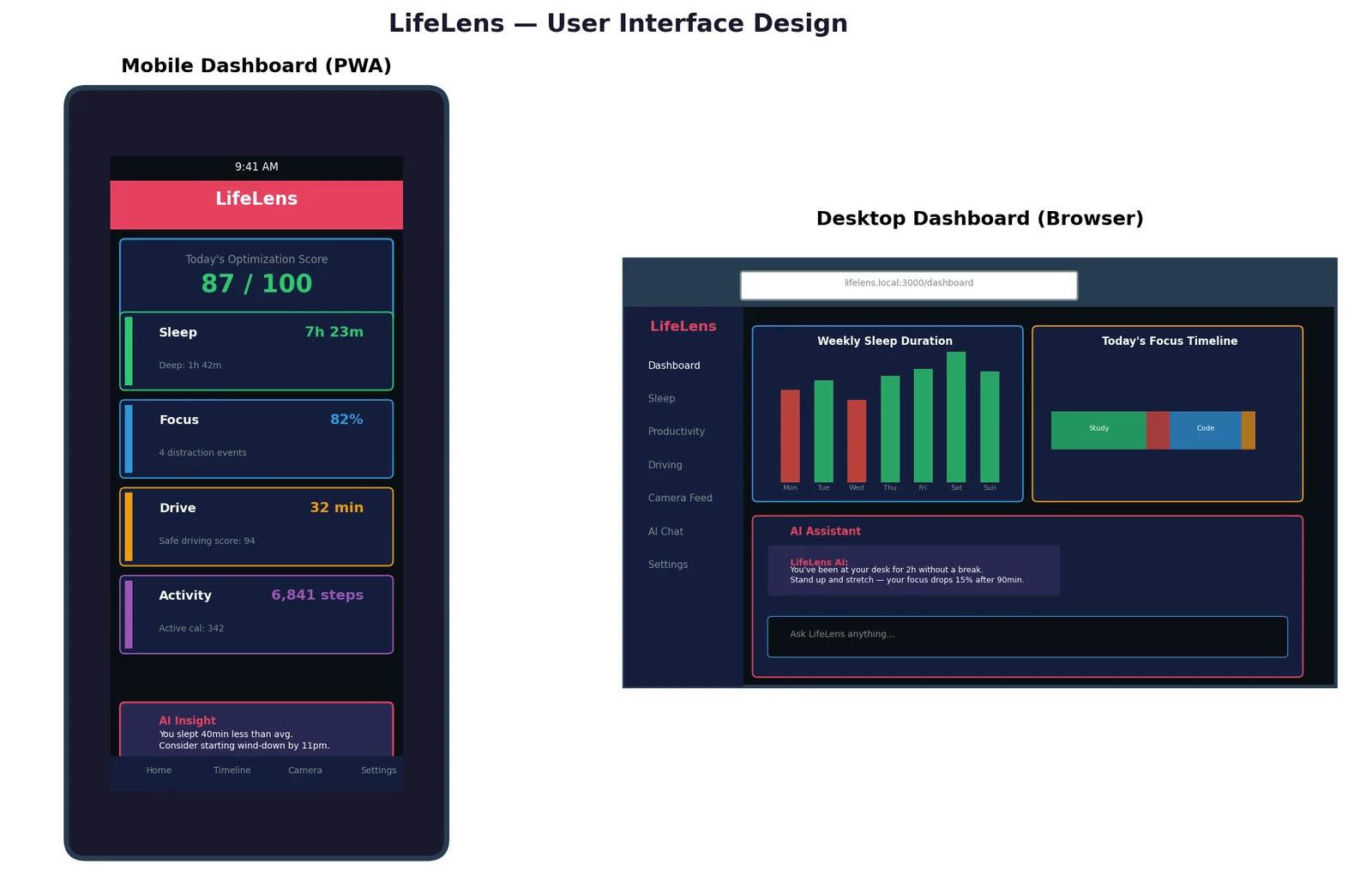Click the 6,841 steps value
The image size is (1372, 876).
pos(317,595)
